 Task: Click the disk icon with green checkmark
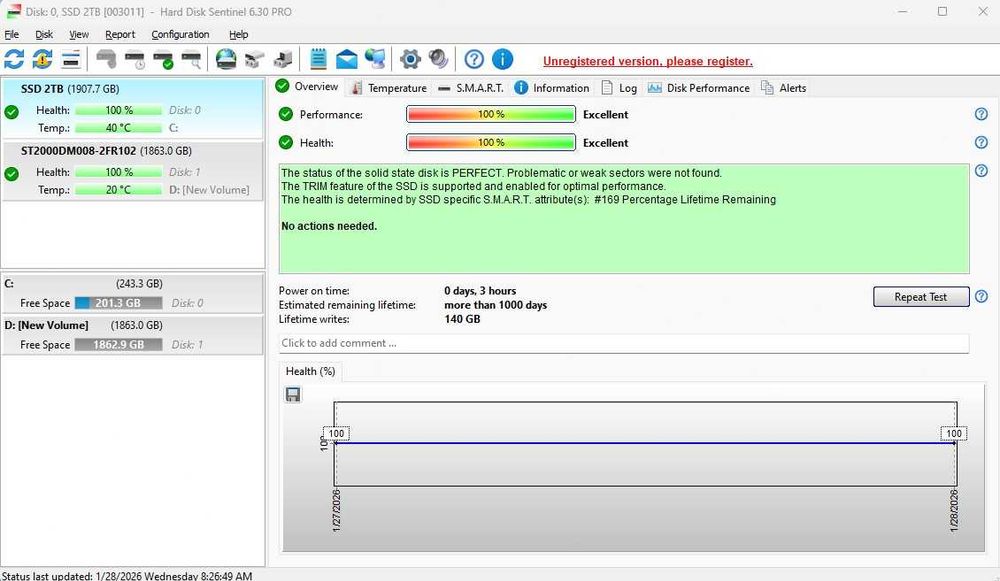click(163, 59)
